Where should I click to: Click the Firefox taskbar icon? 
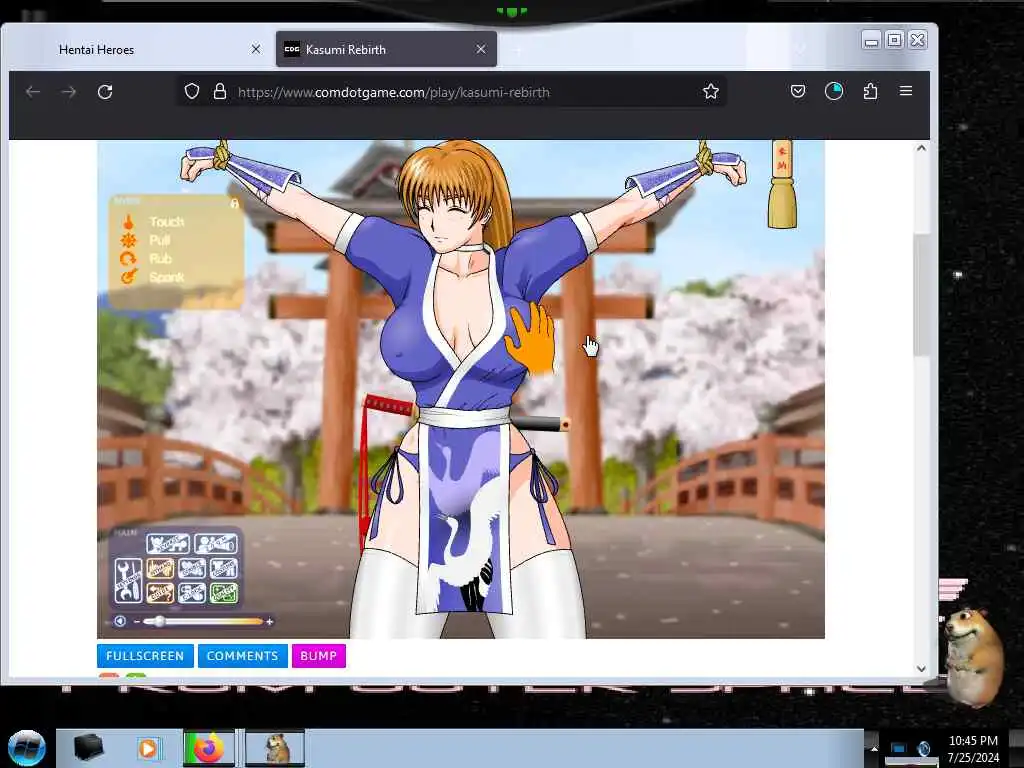pyautogui.click(x=208, y=748)
